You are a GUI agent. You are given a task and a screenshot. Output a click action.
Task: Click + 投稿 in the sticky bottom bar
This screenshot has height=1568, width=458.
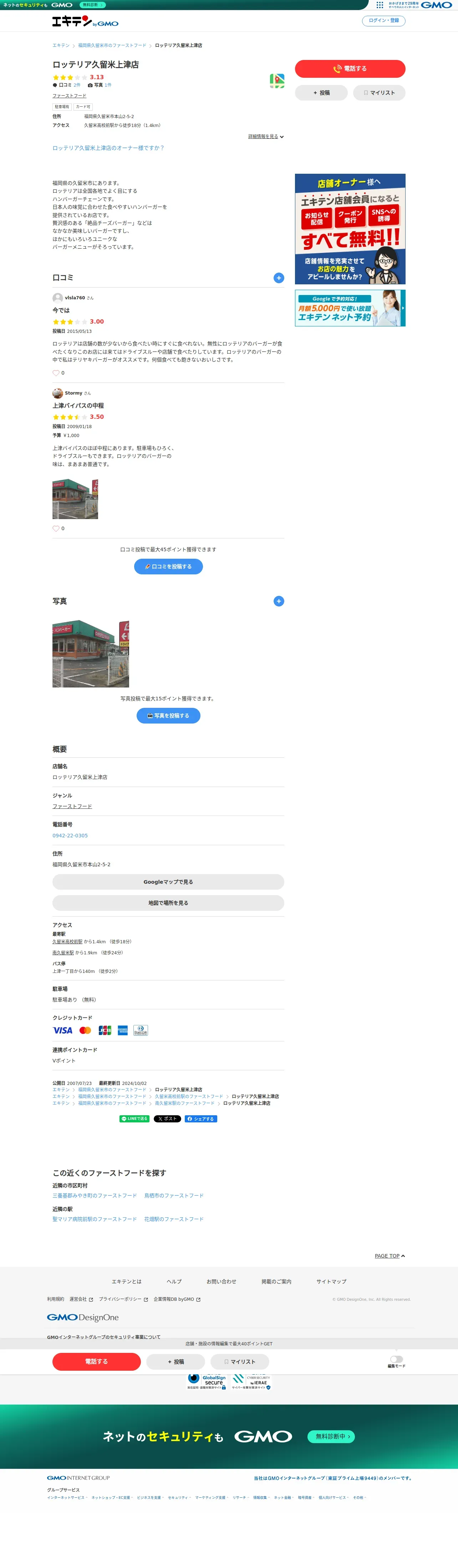[176, 1362]
